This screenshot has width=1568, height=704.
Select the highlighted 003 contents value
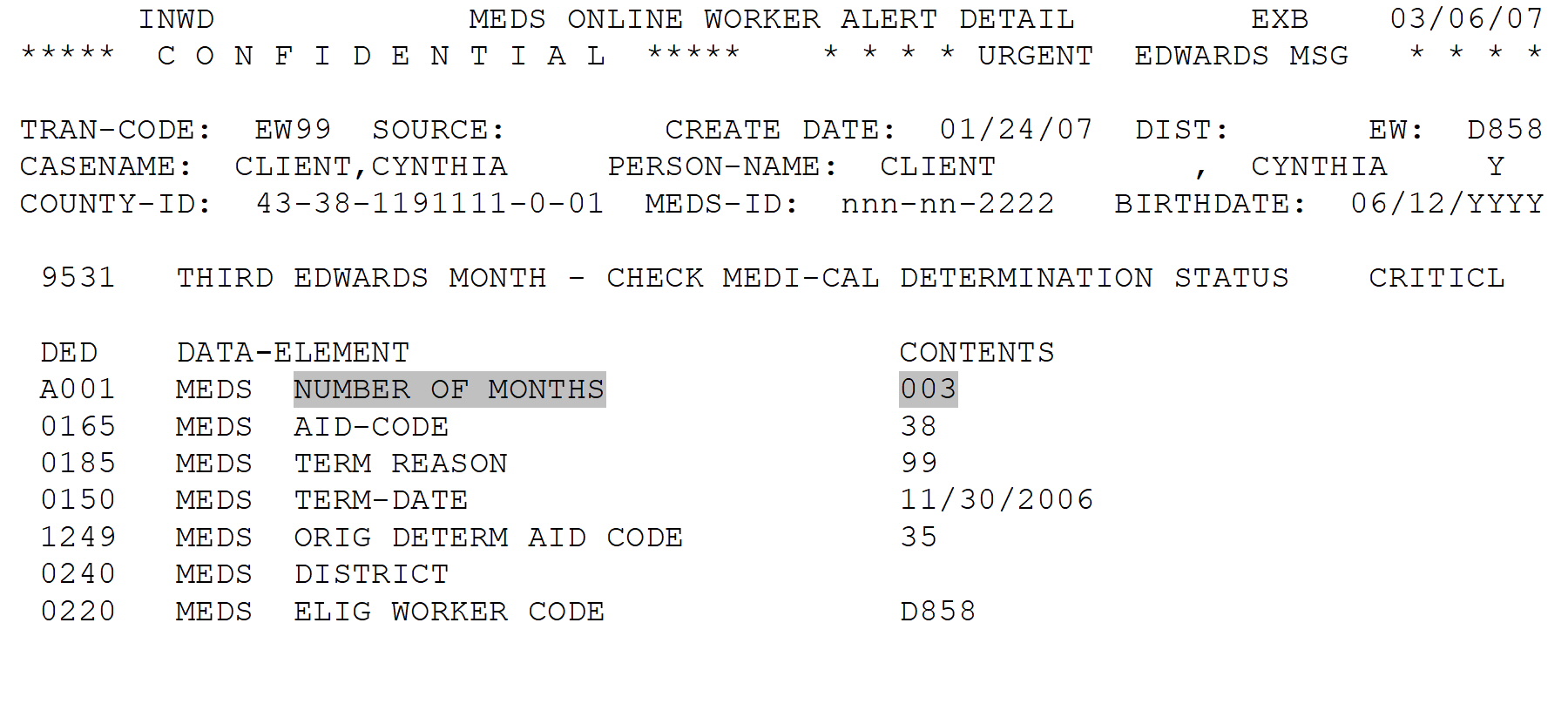(x=929, y=389)
